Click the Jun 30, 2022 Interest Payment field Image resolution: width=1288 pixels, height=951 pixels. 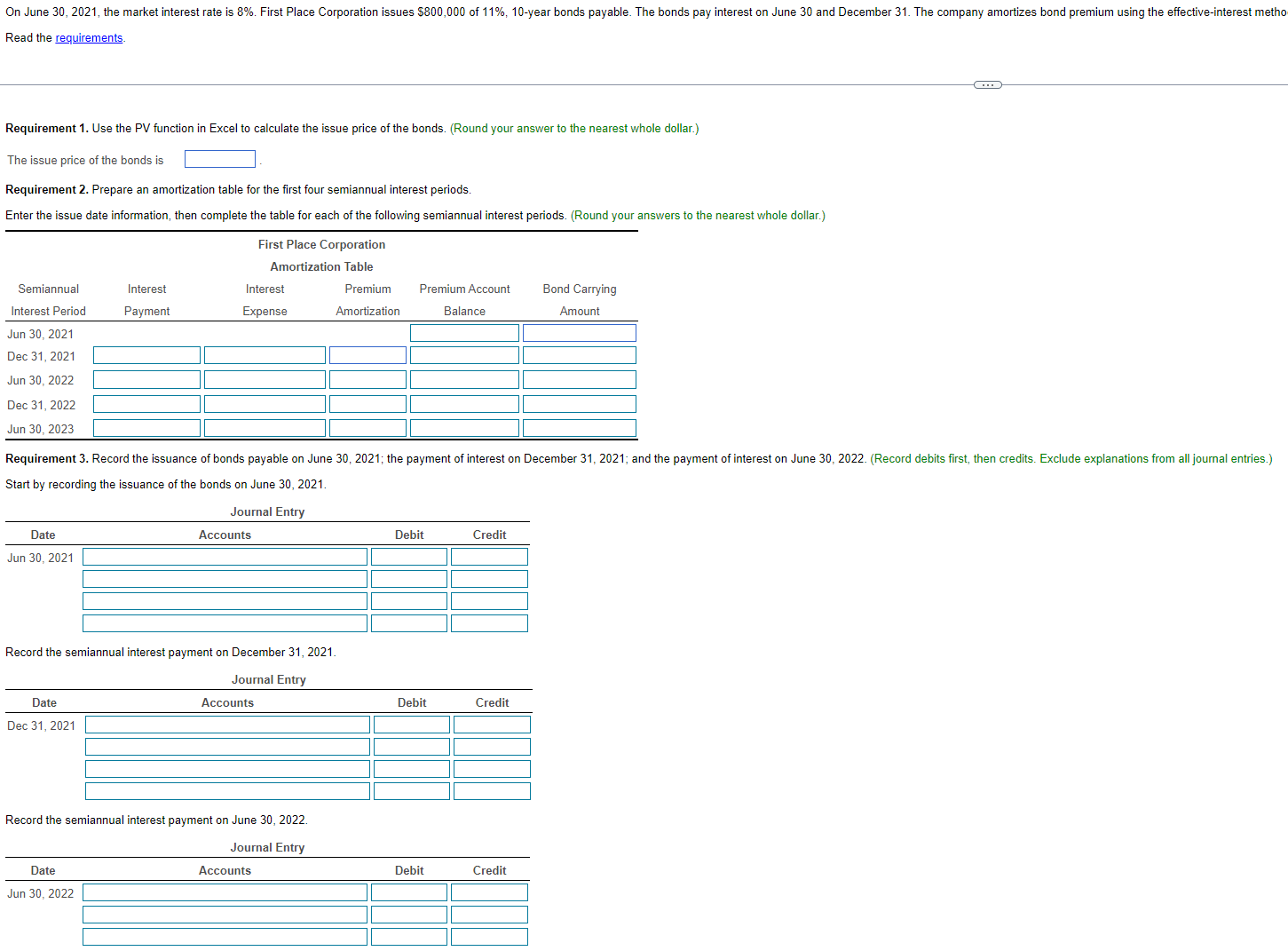[x=146, y=379]
